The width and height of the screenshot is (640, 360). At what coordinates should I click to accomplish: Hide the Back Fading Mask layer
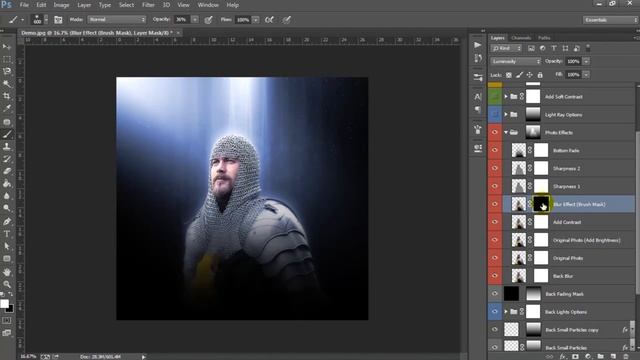(495, 294)
